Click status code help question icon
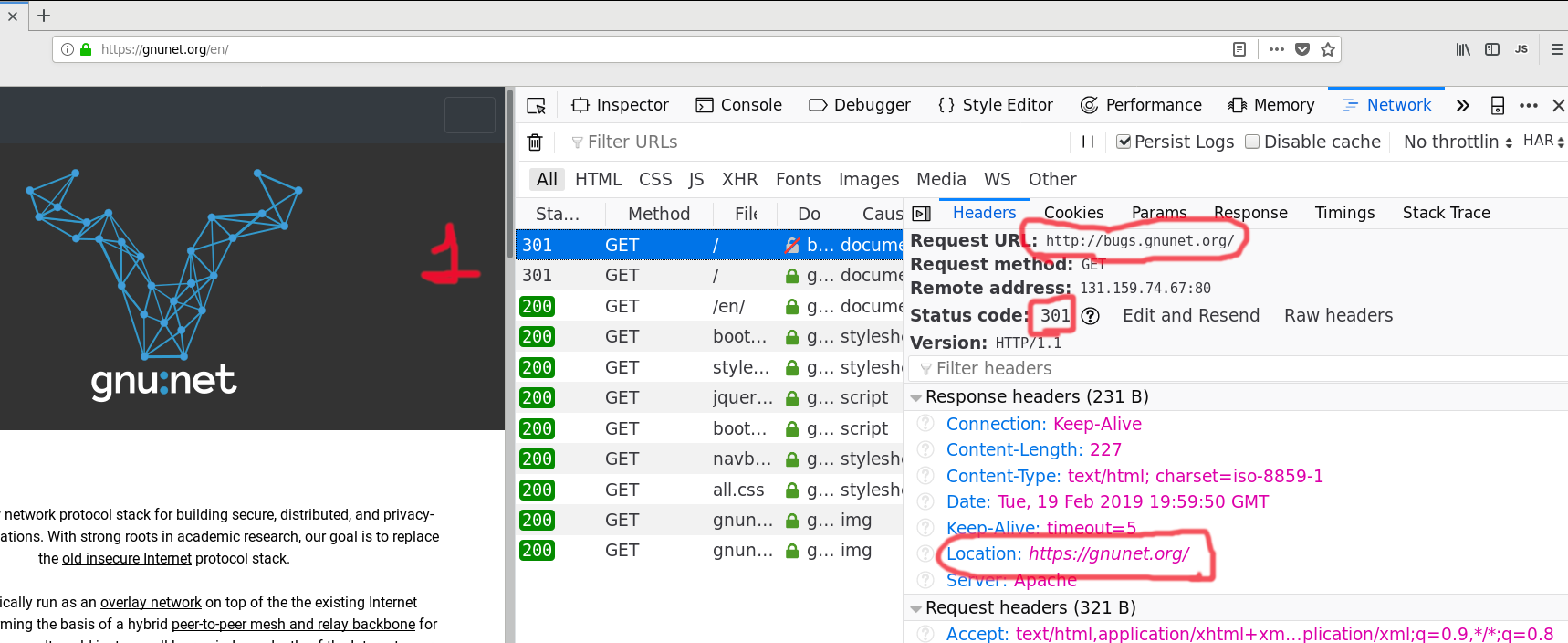 click(x=1091, y=316)
